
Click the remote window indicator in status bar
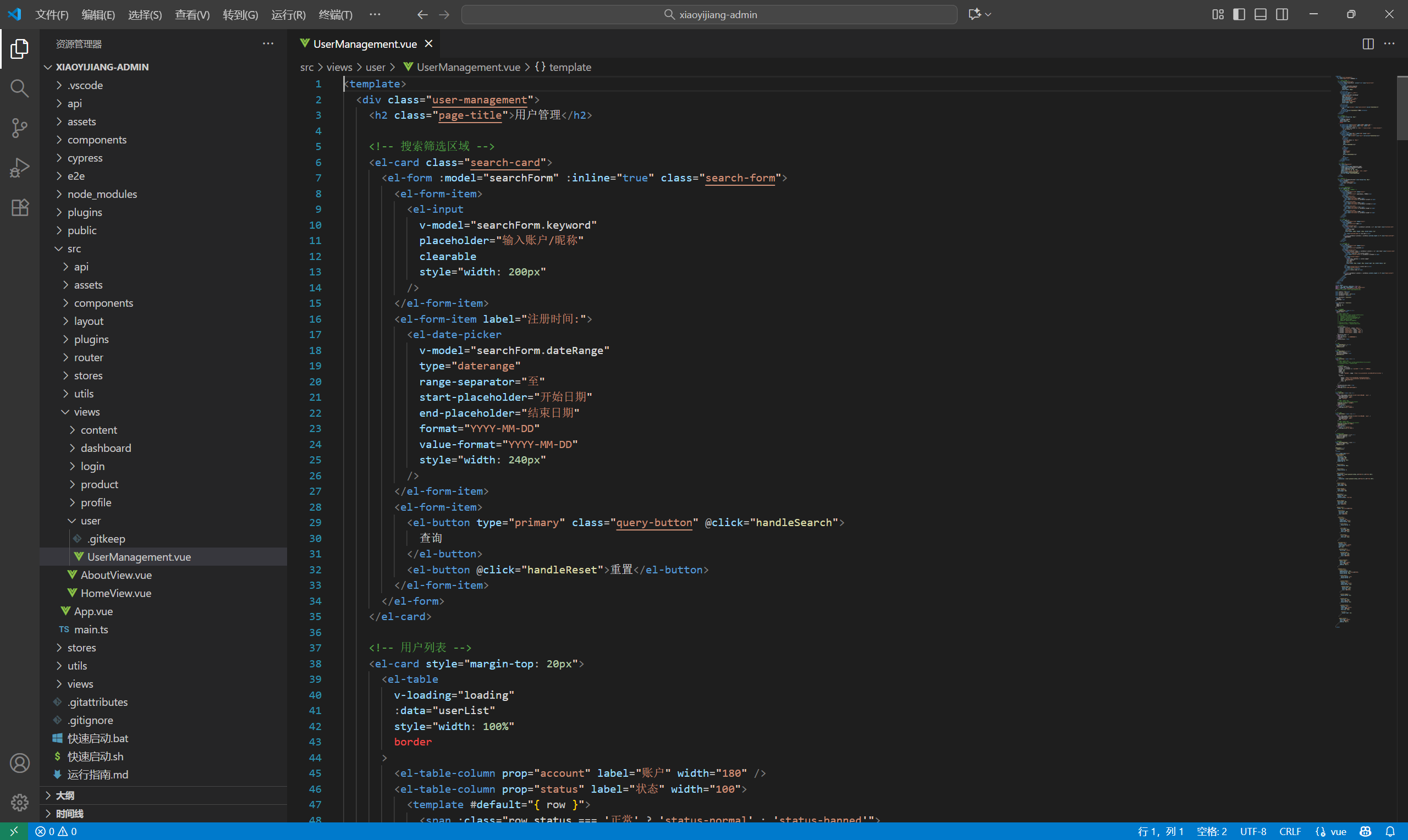coord(14,831)
